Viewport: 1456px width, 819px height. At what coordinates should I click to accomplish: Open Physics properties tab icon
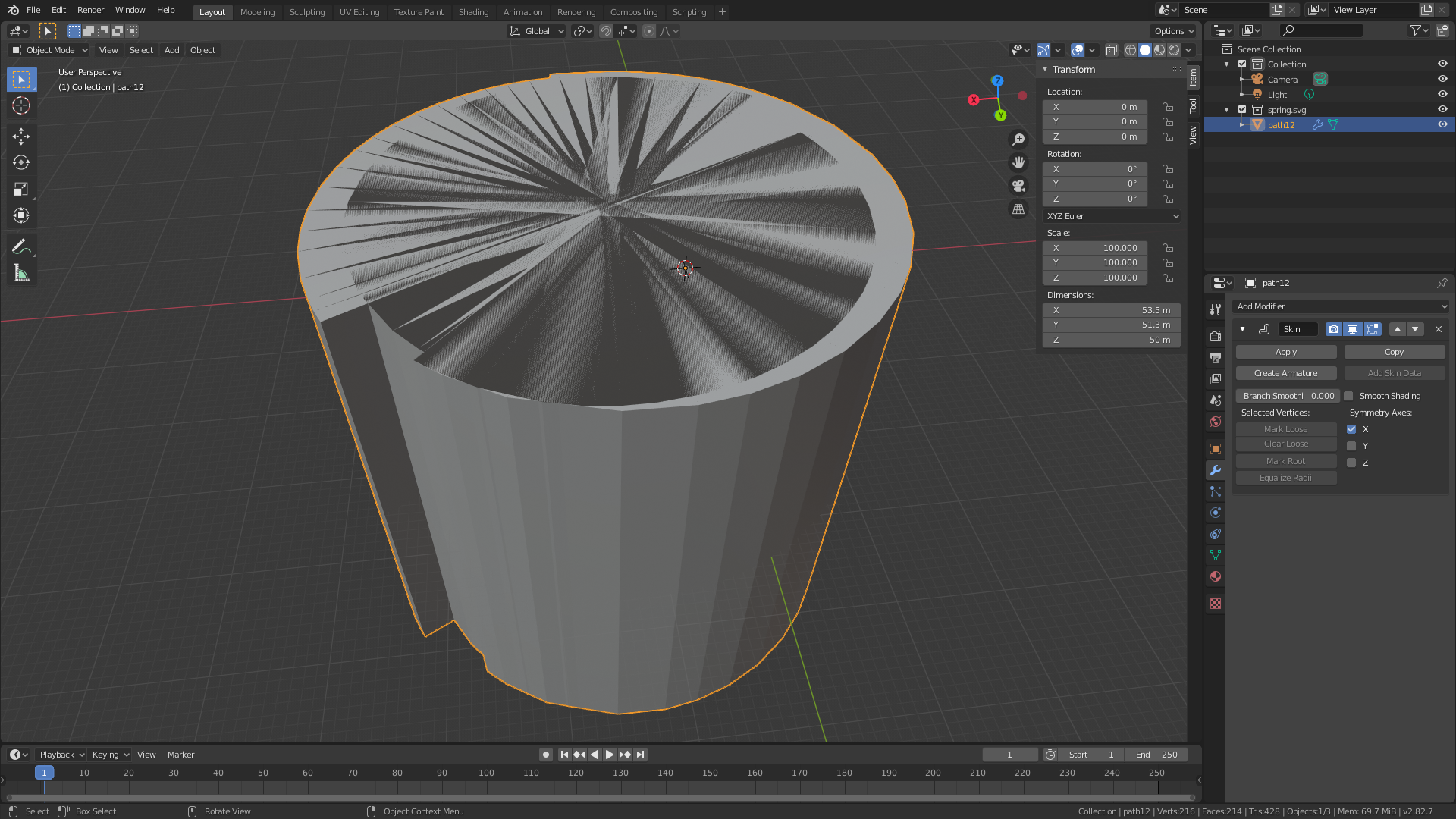[1216, 513]
